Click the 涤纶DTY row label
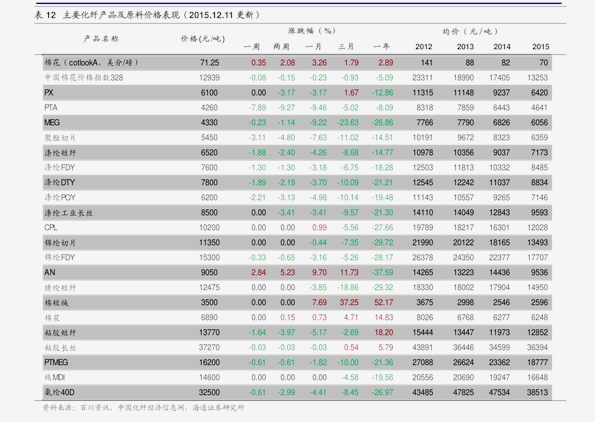Image resolution: width=595 pixels, height=422 pixels. pyautogui.click(x=60, y=183)
